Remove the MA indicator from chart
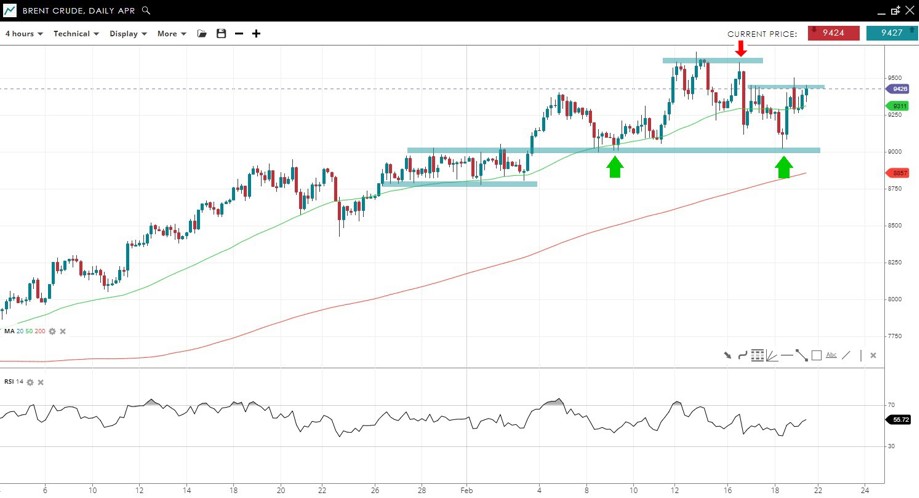Viewport: 919px width, 498px height. tap(63, 331)
